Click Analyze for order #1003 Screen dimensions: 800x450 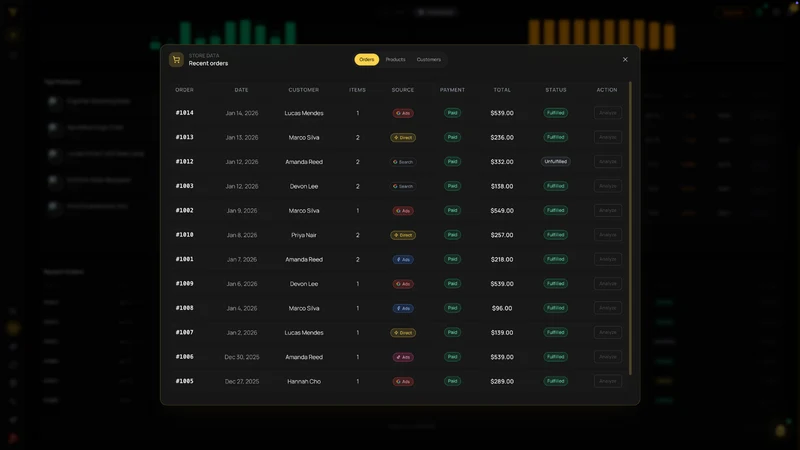pyautogui.click(x=608, y=186)
